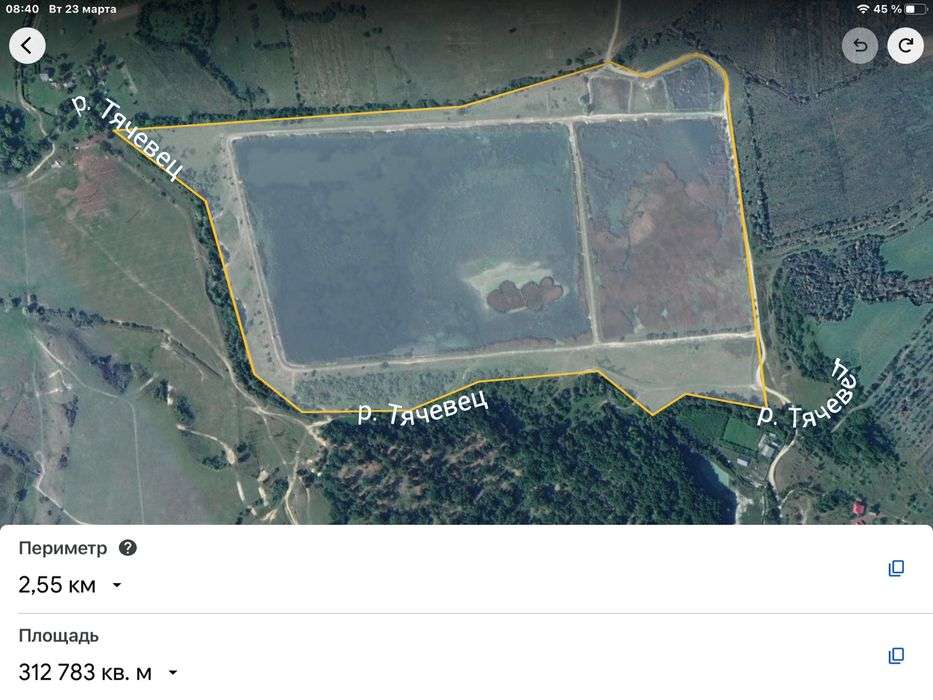The width and height of the screenshot is (933, 700).
Task: Copy the perimeter value
Action: 896,568
